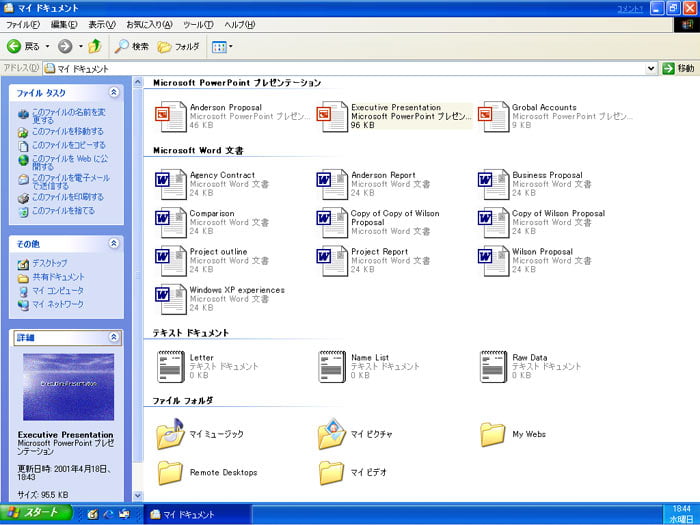
Task: Select Copy of Copy of Wilson Proposal icon
Action: [332, 222]
